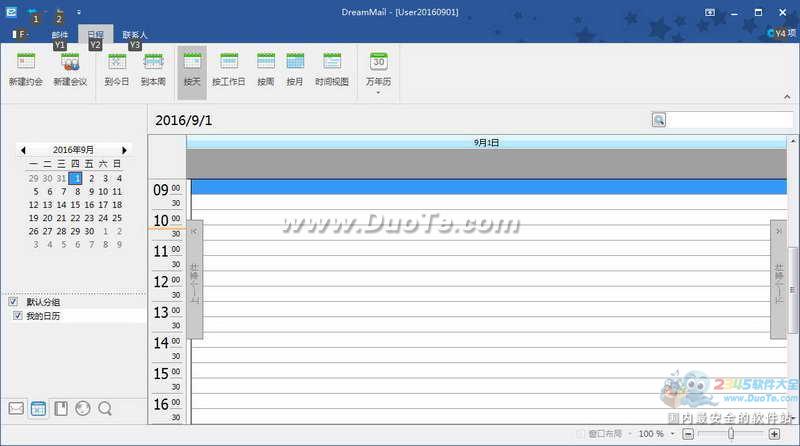This screenshot has height=446, width=800.
Task: Switch to the 日程 tab
Action: click(95, 34)
